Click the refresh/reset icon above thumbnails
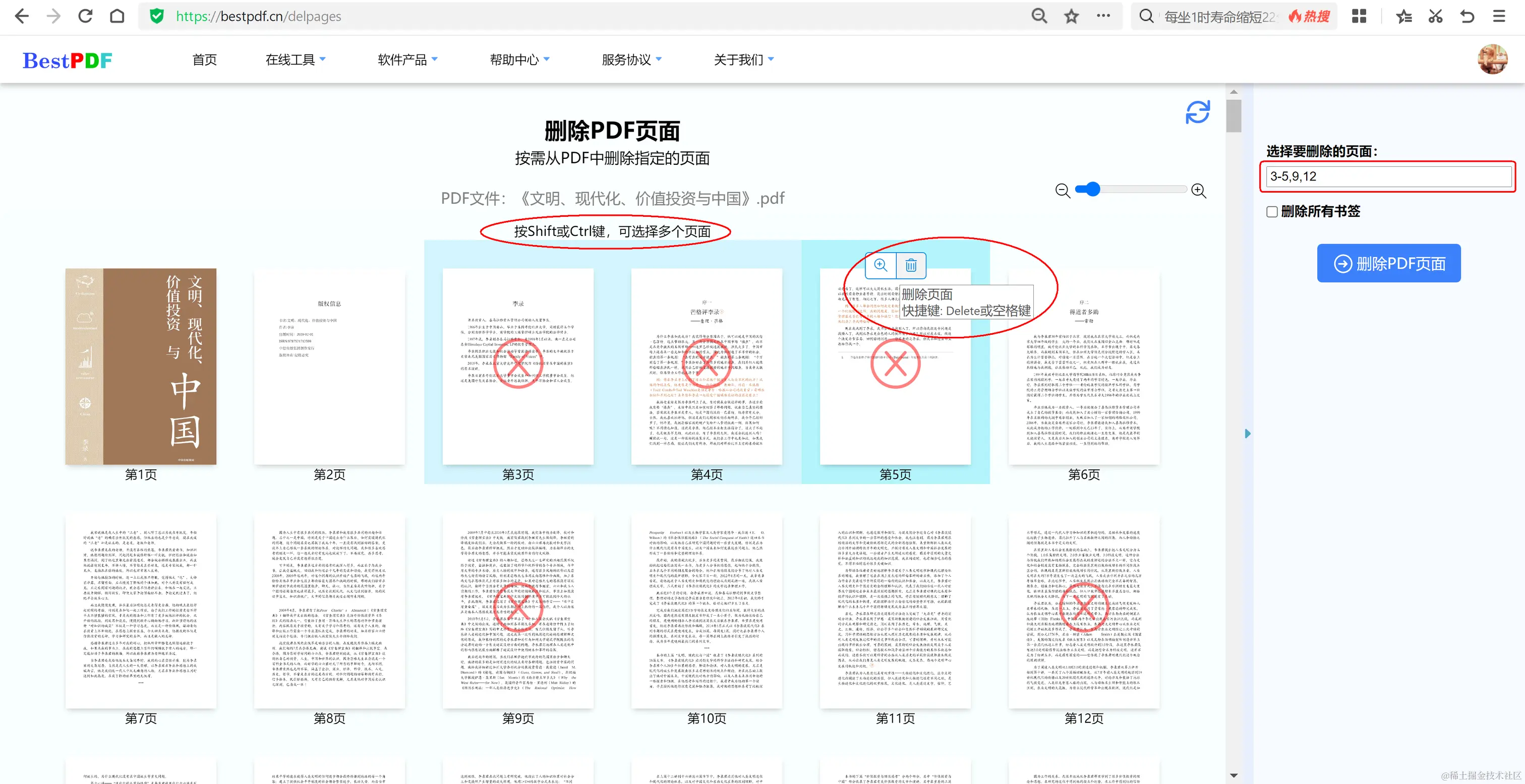 click(1197, 112)
